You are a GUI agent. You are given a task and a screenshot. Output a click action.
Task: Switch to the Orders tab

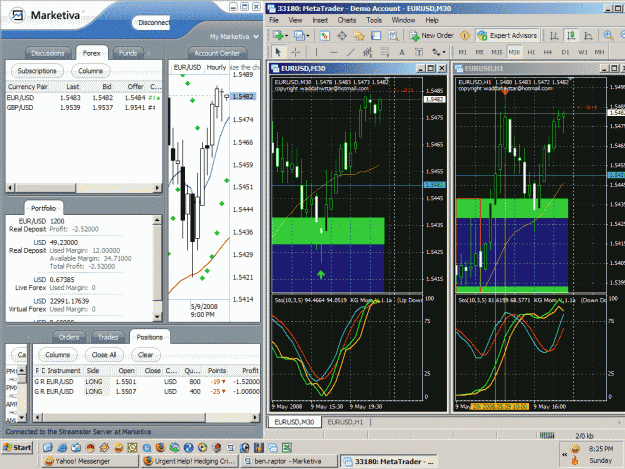pyautogui.click(x=69, y=337)
